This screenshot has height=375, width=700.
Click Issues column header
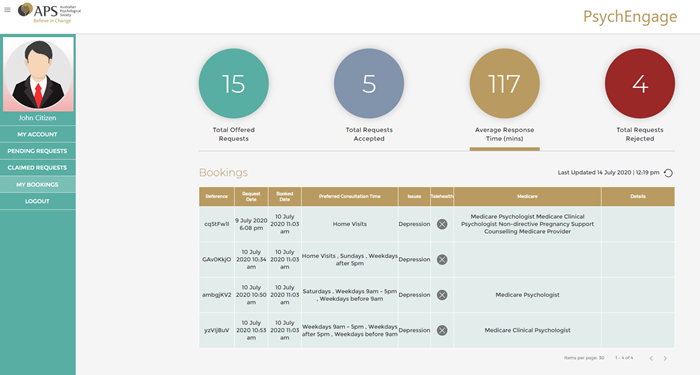coord(414,196)
